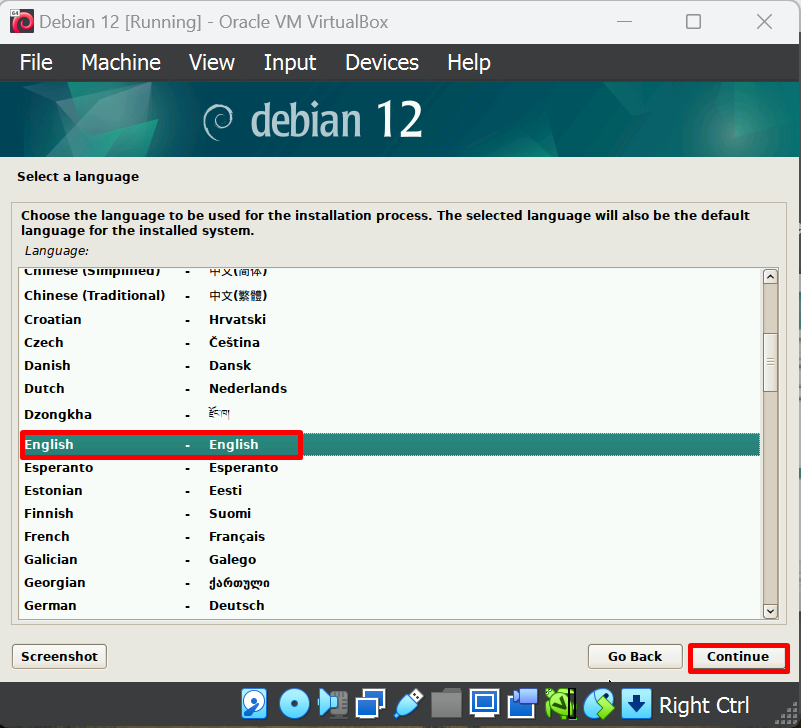Select Galician in the language list
801x728 pixels.
[389, 559]
